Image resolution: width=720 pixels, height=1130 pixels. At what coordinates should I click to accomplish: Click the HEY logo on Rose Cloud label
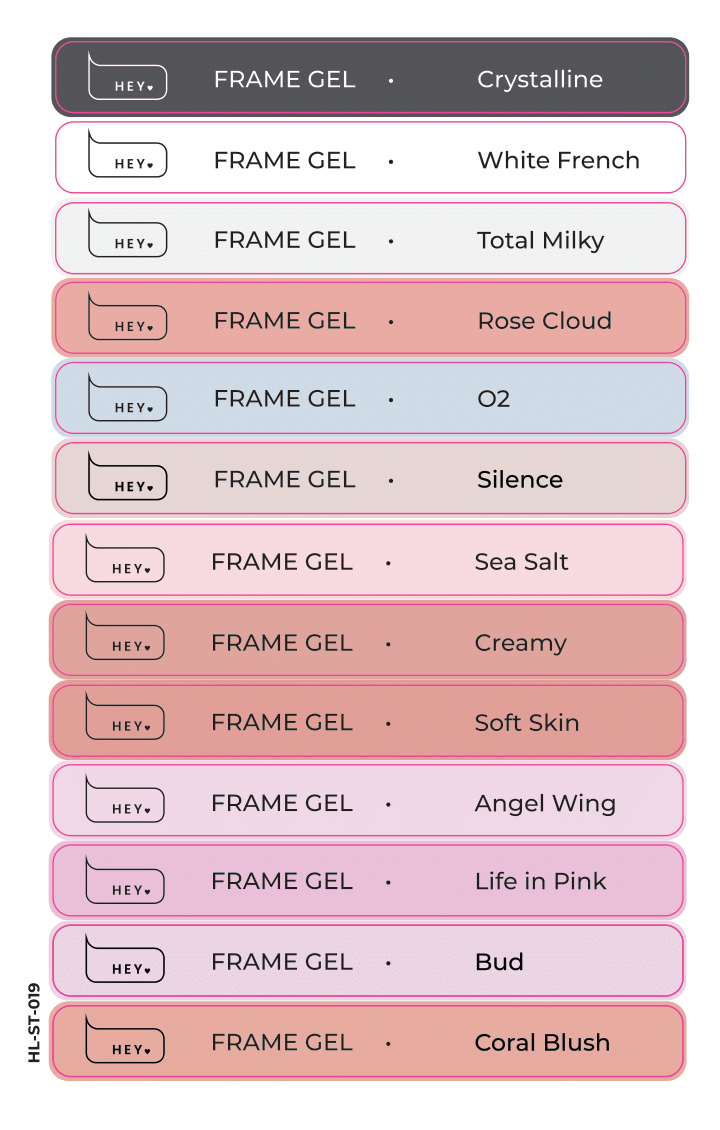coord(128,316)
